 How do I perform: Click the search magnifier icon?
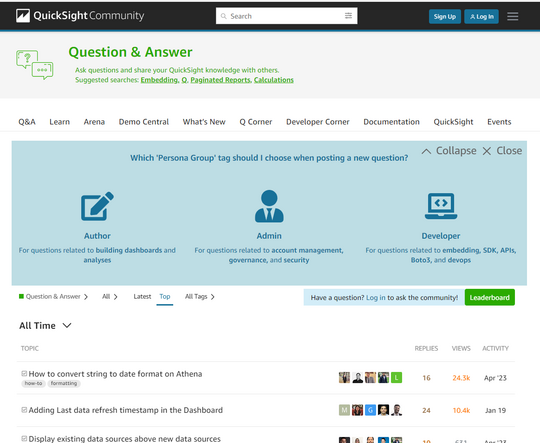click(x=224, y=16)
